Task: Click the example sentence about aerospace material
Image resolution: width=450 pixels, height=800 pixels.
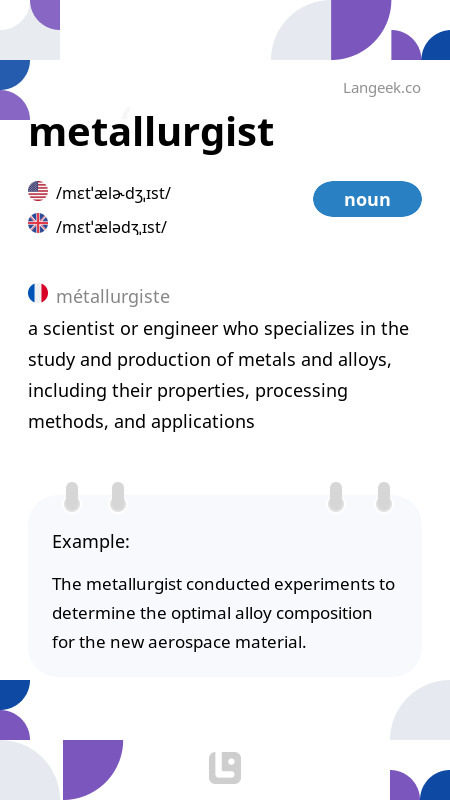Action: [x=223, y=613]
